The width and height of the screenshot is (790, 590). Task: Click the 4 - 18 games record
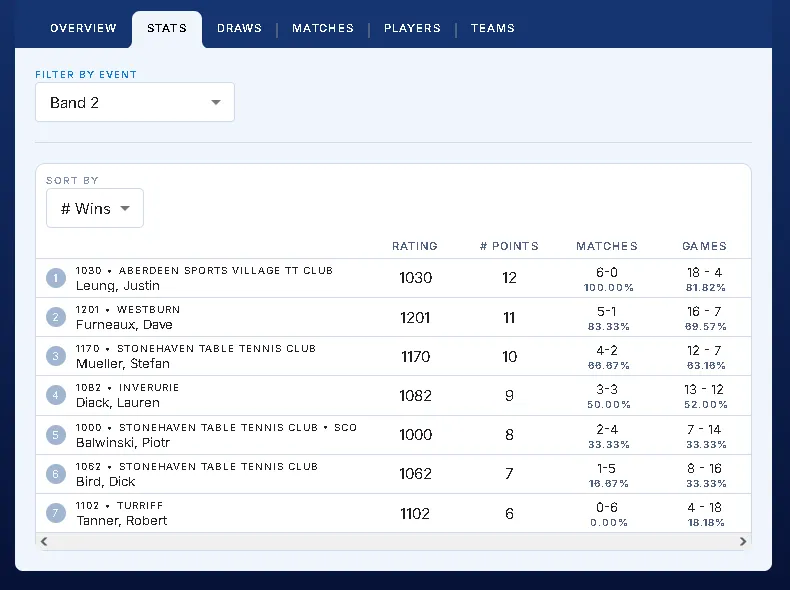point(704,507)
